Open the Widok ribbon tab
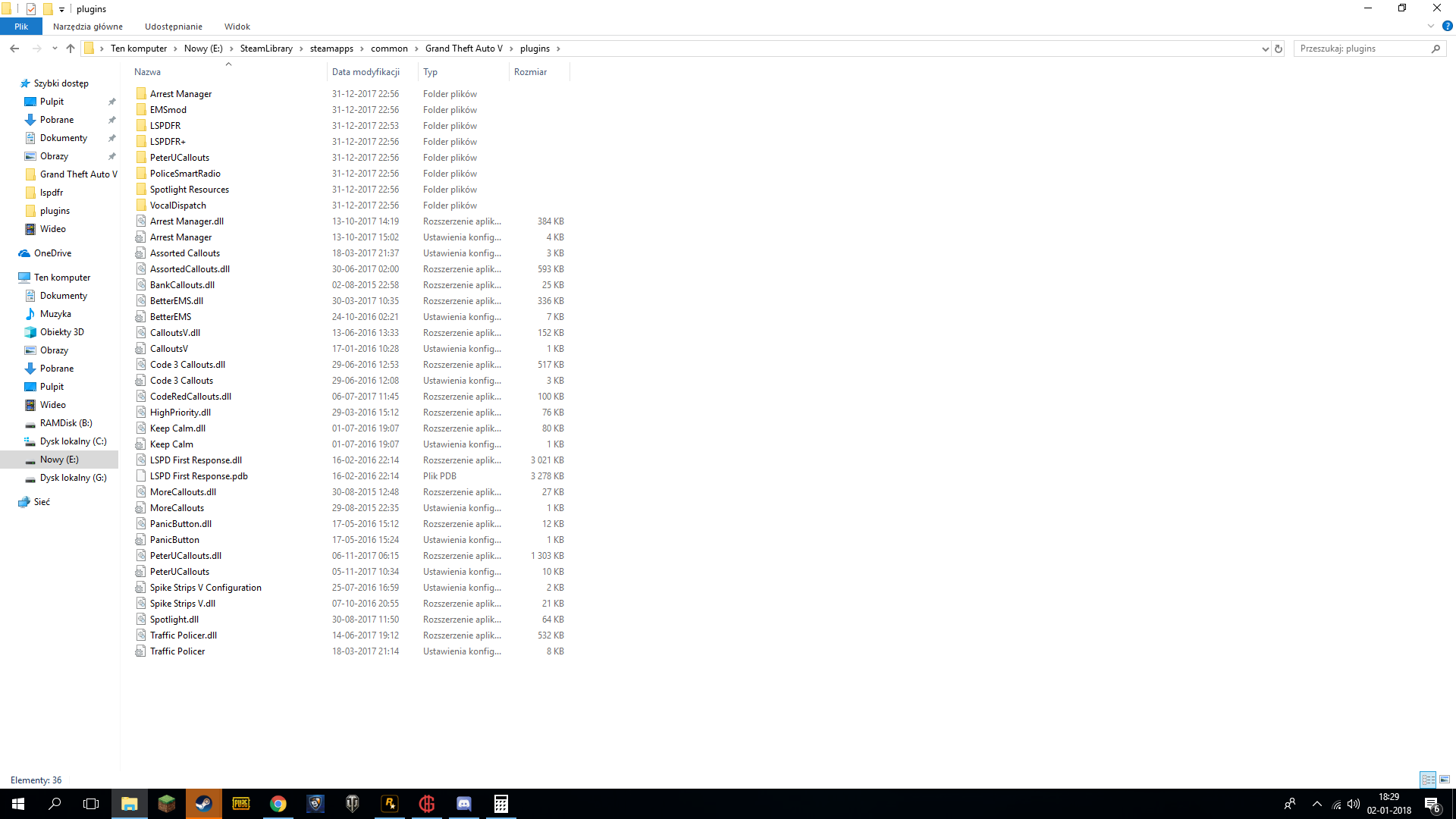This screenshot has height=819, width=1456. [237, 27]
